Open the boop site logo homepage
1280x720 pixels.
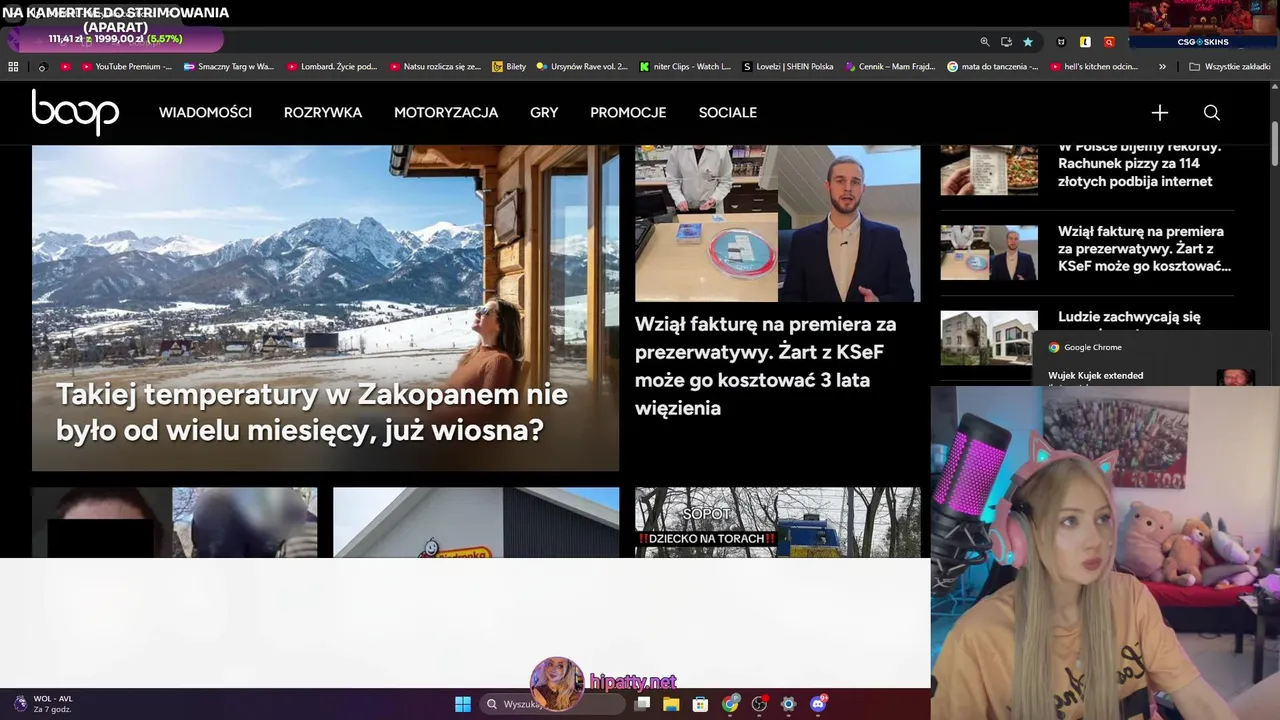tap(75, 112)
